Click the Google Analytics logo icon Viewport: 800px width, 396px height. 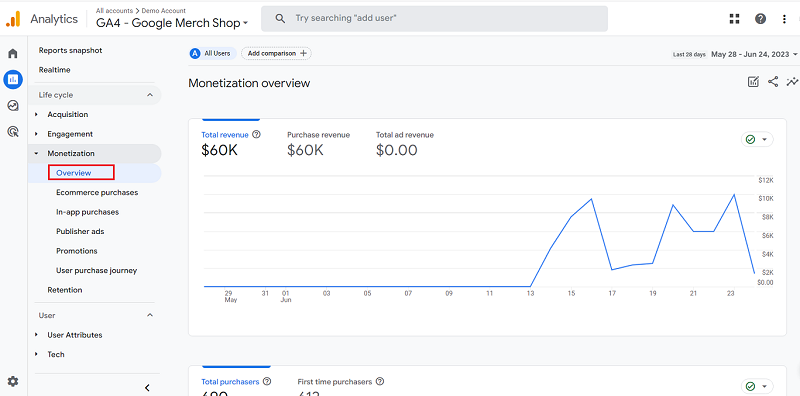[x=13, y=19]
